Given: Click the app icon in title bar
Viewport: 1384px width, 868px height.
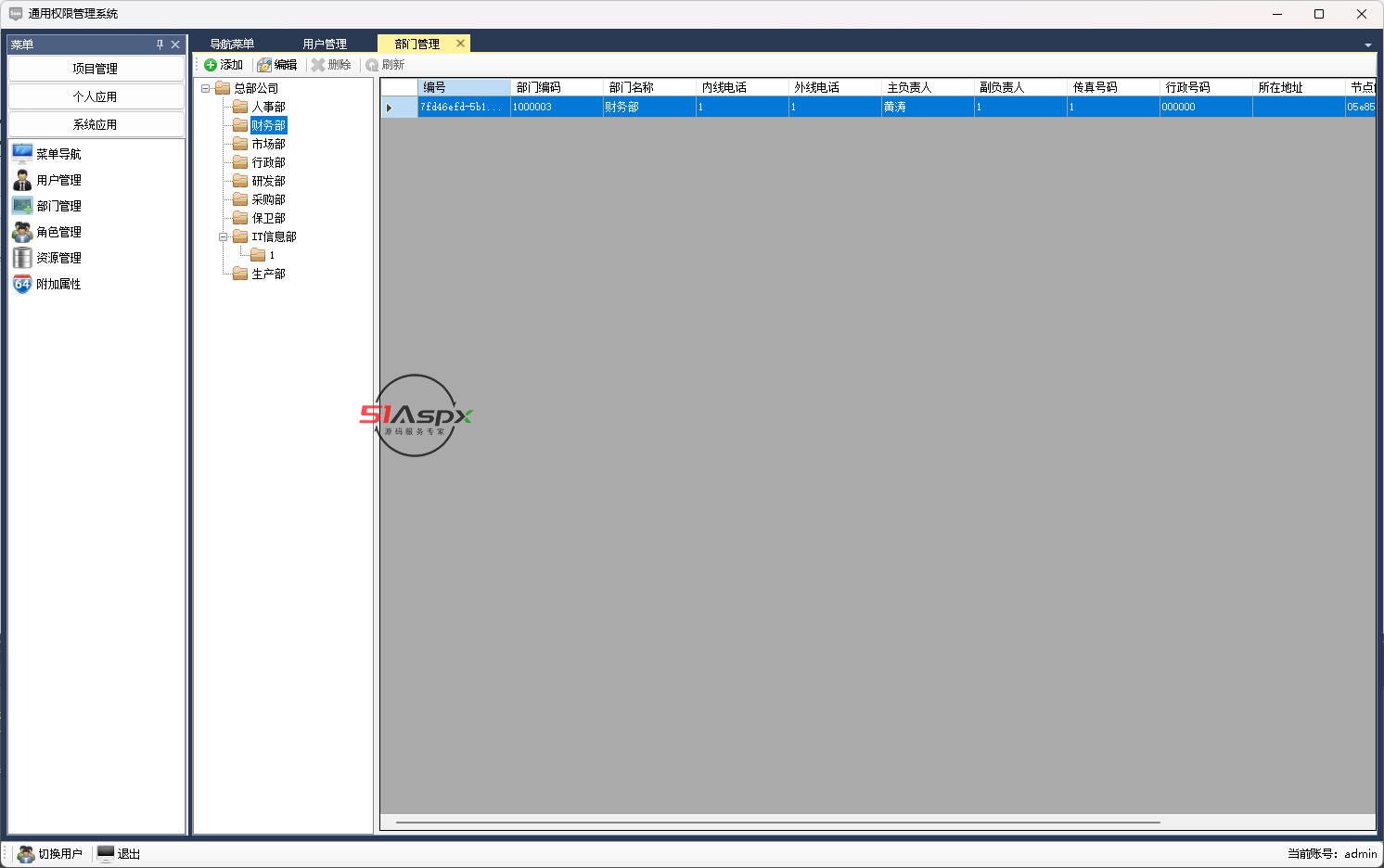Looking at the screenshot, I should 16,14.
